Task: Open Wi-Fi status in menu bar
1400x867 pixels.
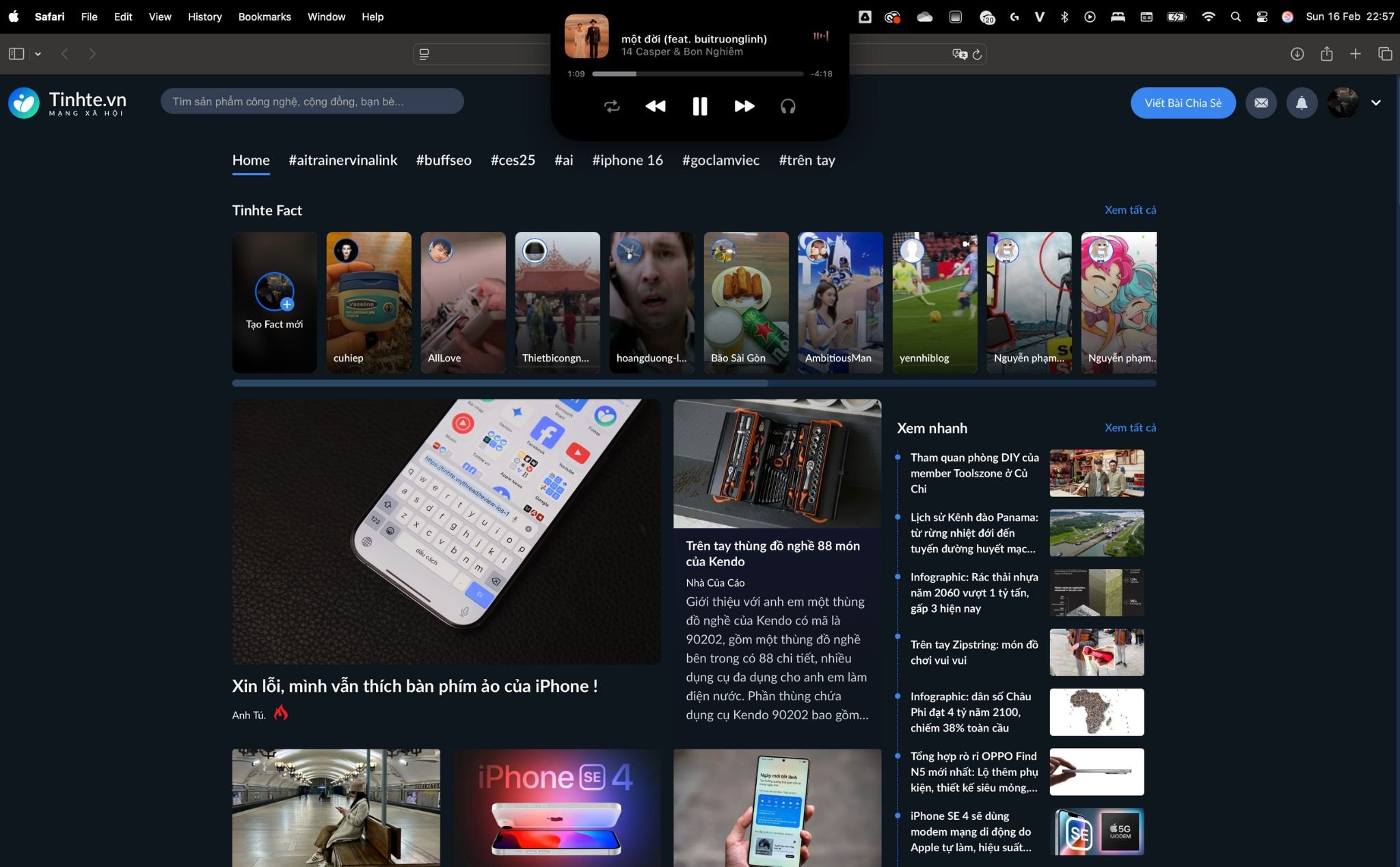Action: coord(1209,16)
